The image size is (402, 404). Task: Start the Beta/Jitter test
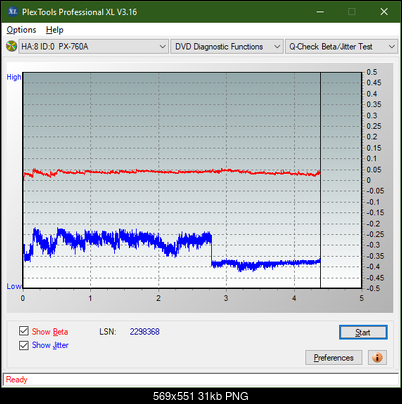point(363,332)
